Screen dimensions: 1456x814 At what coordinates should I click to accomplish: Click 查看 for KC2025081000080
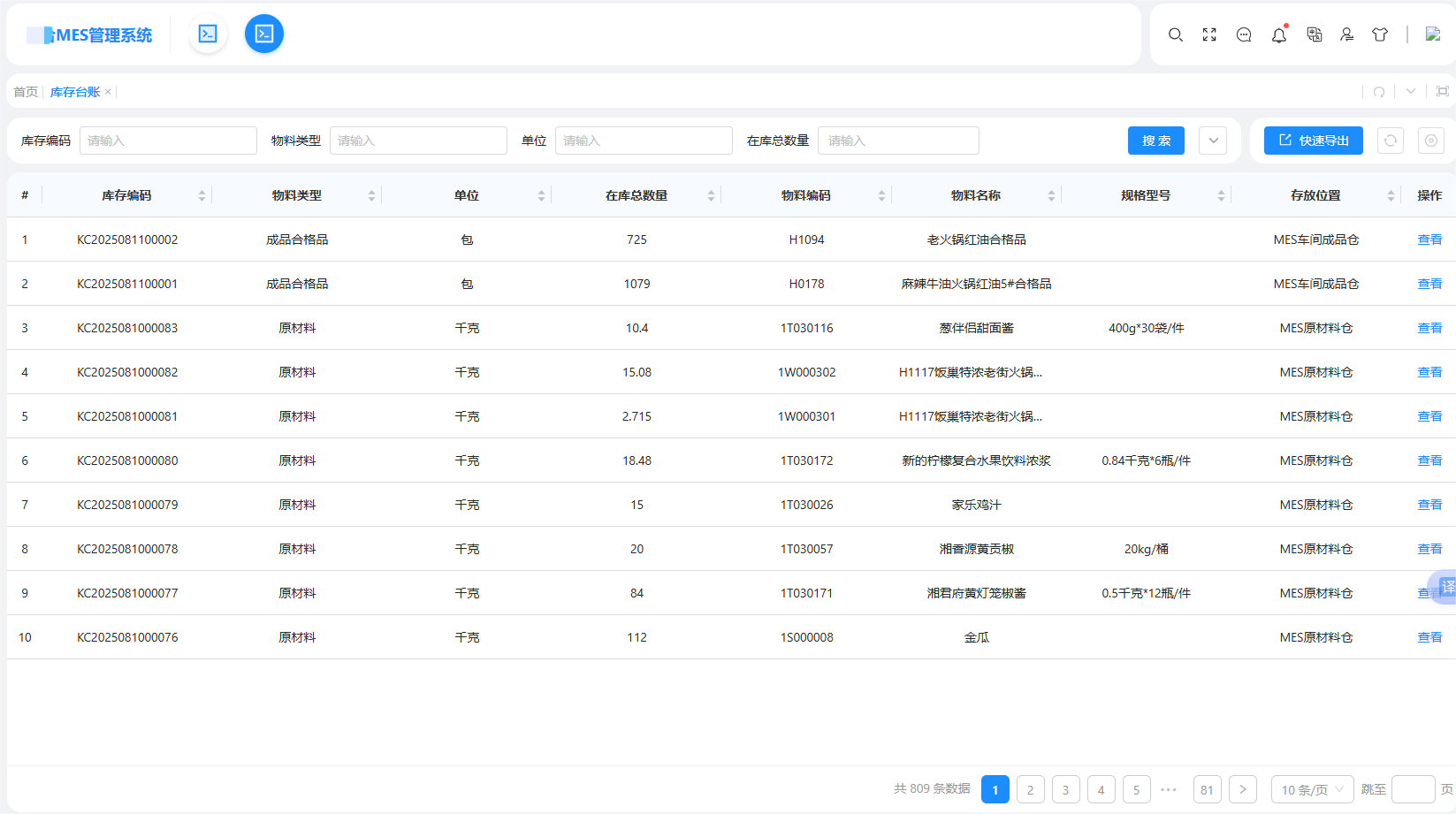tap(1429, 460)
